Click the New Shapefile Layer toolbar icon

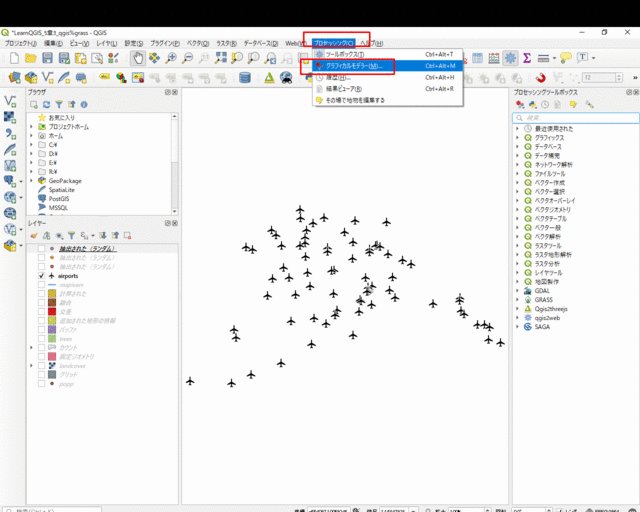tap(48, 77)
